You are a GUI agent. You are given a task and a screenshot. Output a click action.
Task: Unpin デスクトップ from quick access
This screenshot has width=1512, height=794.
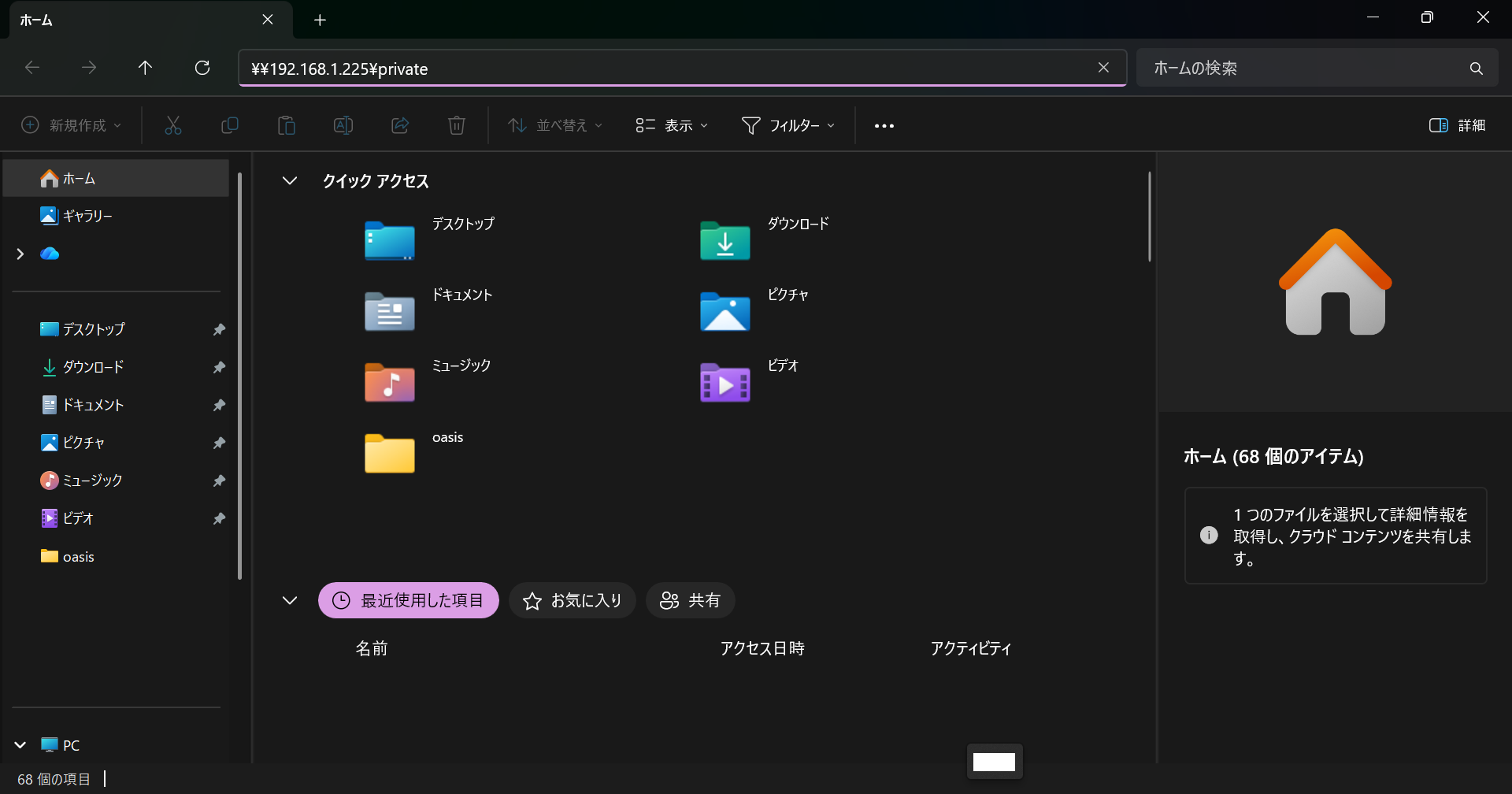(219, 329)
